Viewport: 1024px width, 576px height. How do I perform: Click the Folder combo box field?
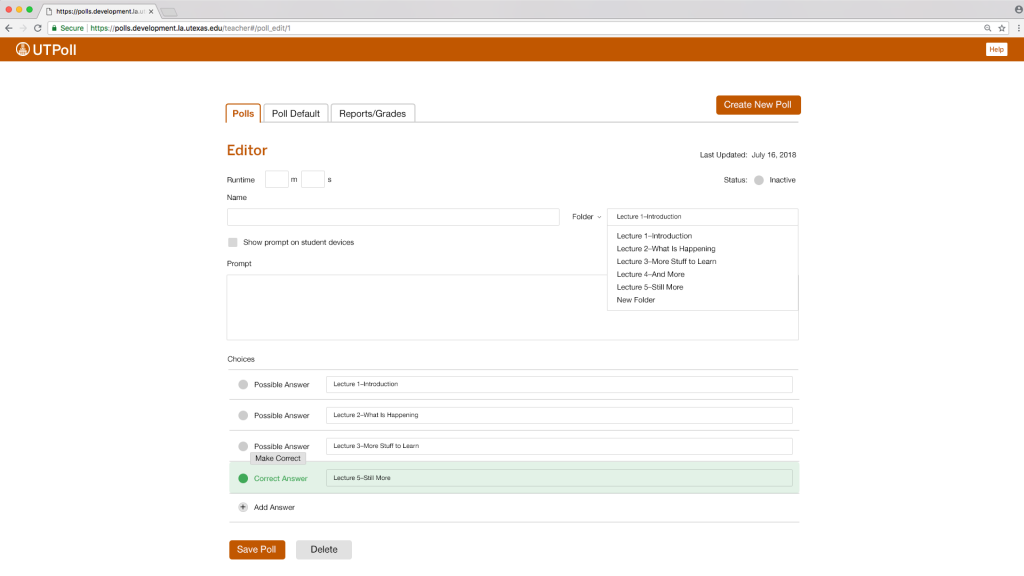703,217
